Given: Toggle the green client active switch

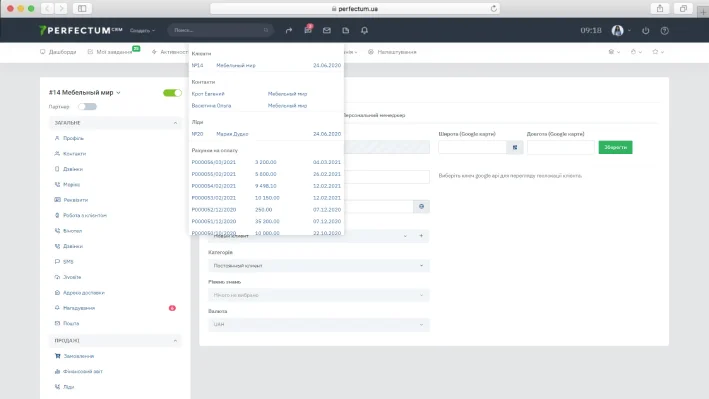Looking at the screenshot, I should [172, 93].
